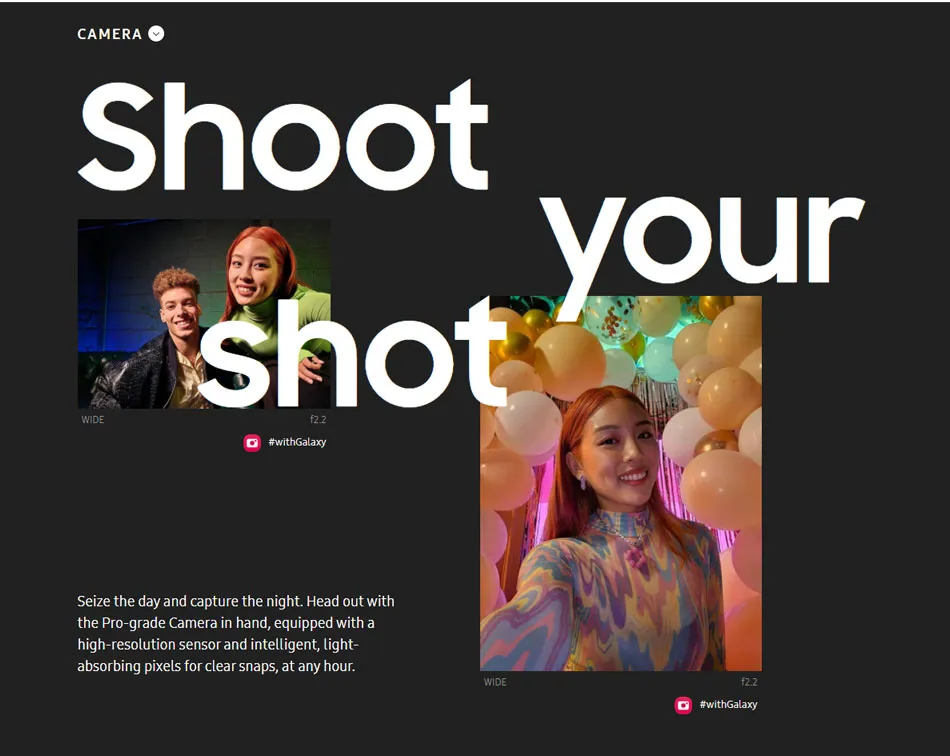This screenshot has width=950, height=756.
Task: Click f2.2 aperture label under couple photo
Action: click(x=318, y=419)
